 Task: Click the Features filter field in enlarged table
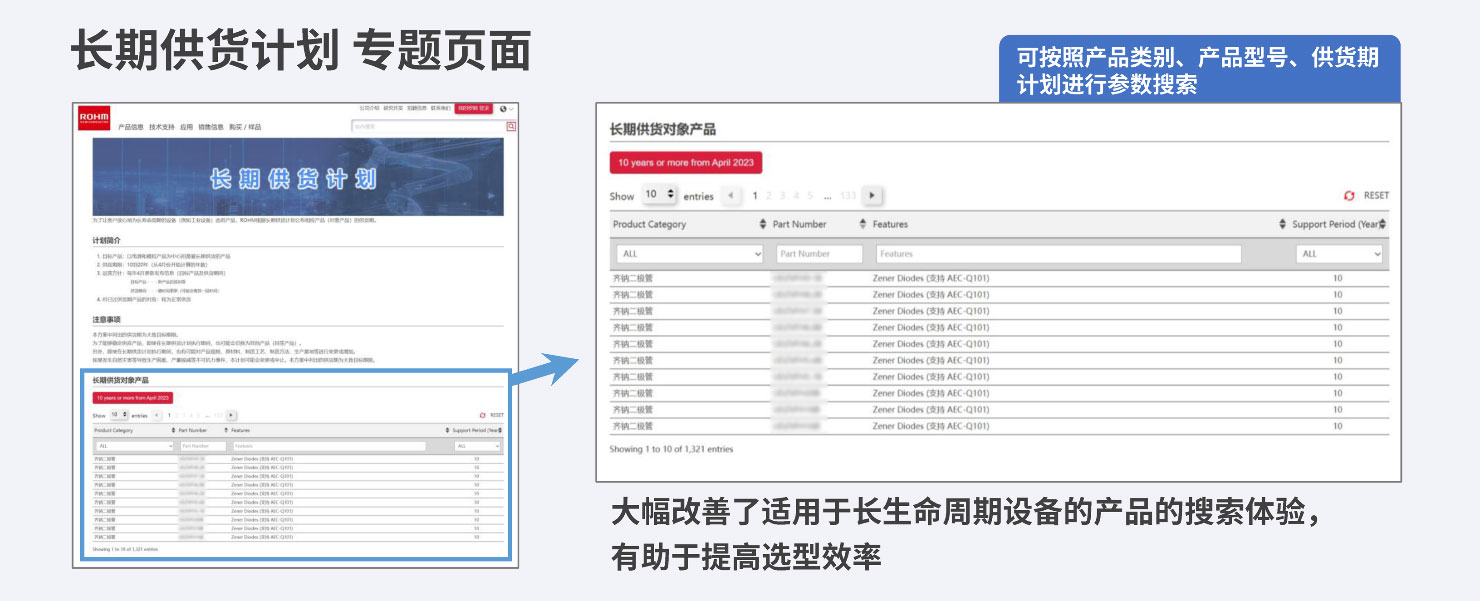(x=1058, y=254)
